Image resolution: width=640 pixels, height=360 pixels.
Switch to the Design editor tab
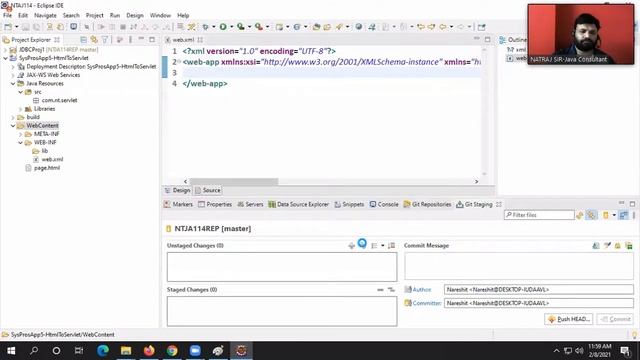tap(178, 190)
